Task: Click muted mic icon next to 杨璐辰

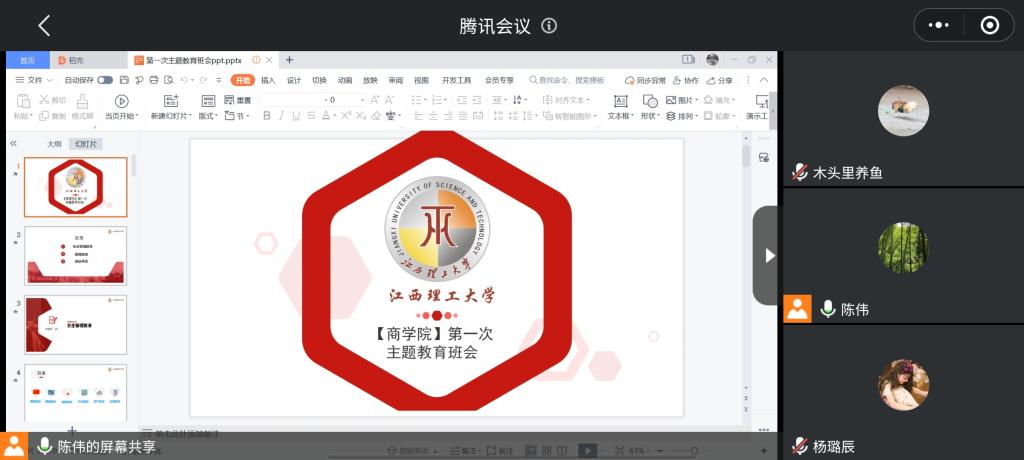Action: (799, 446)
